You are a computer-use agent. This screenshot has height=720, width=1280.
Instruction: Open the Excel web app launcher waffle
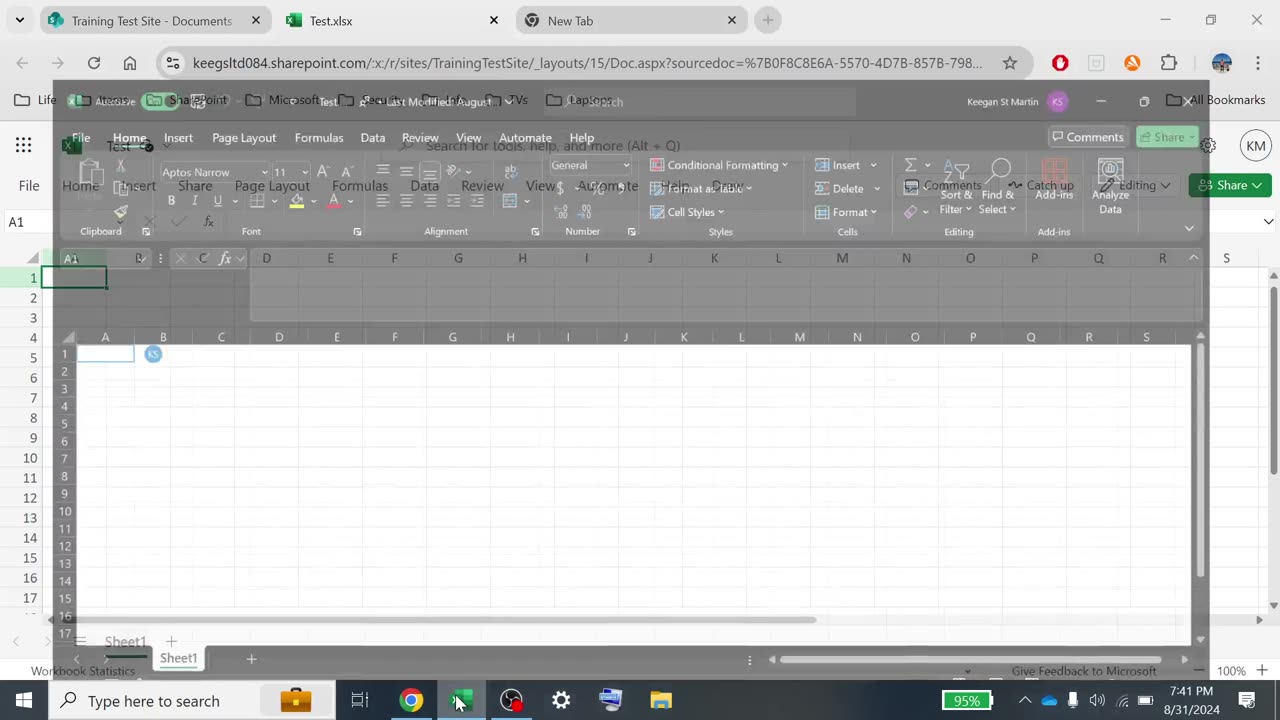[23, 146]
